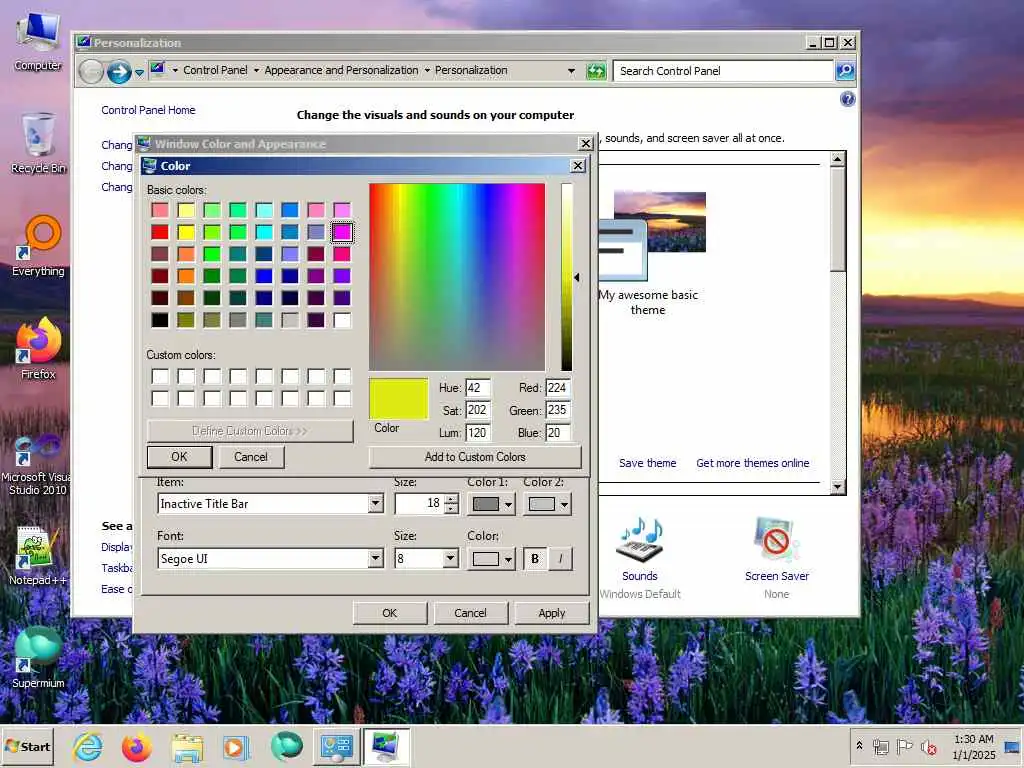Click Get more themes online link
1024x768 pixels.
coord(752,463)
